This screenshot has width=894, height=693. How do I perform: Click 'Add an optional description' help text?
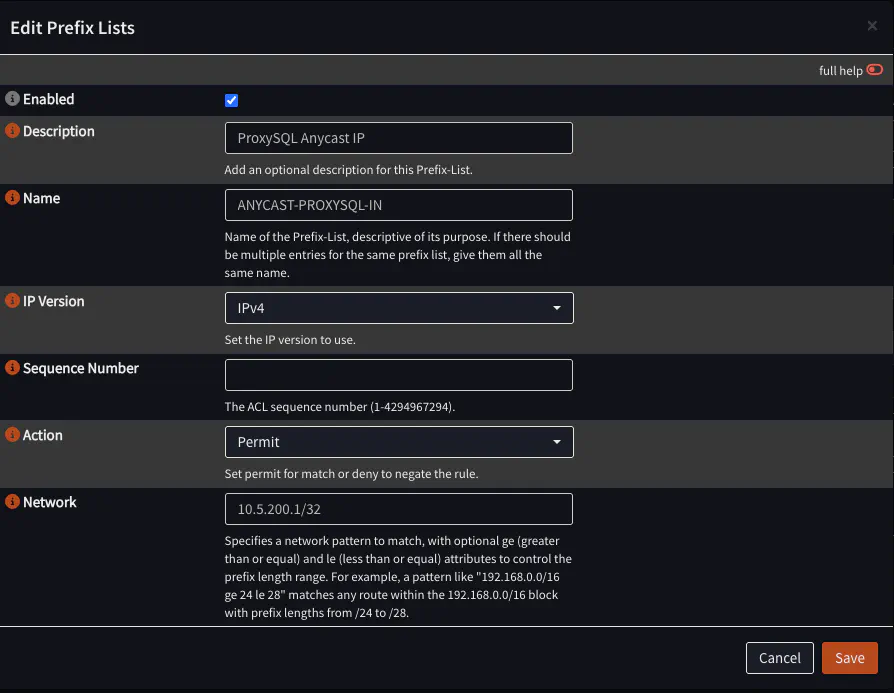click(x=348, y=170)
